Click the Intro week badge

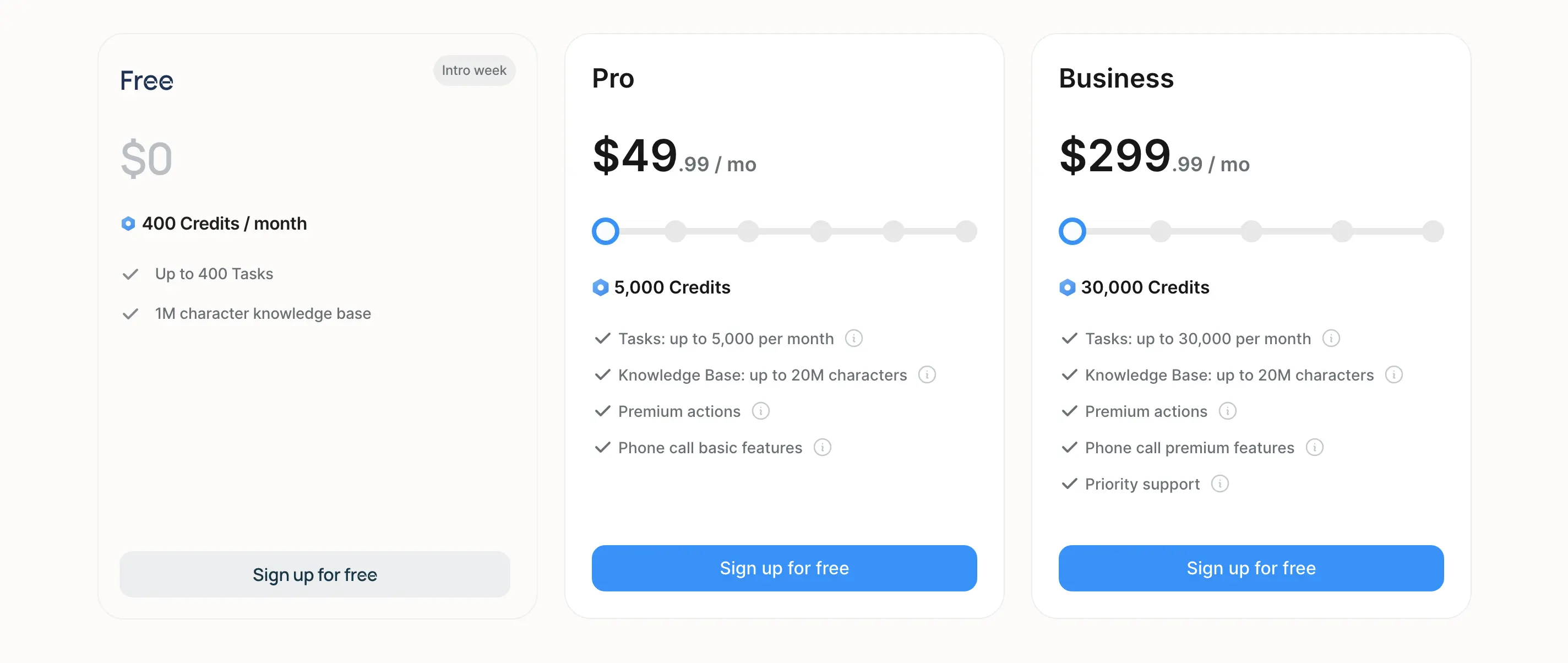(473, 70)
